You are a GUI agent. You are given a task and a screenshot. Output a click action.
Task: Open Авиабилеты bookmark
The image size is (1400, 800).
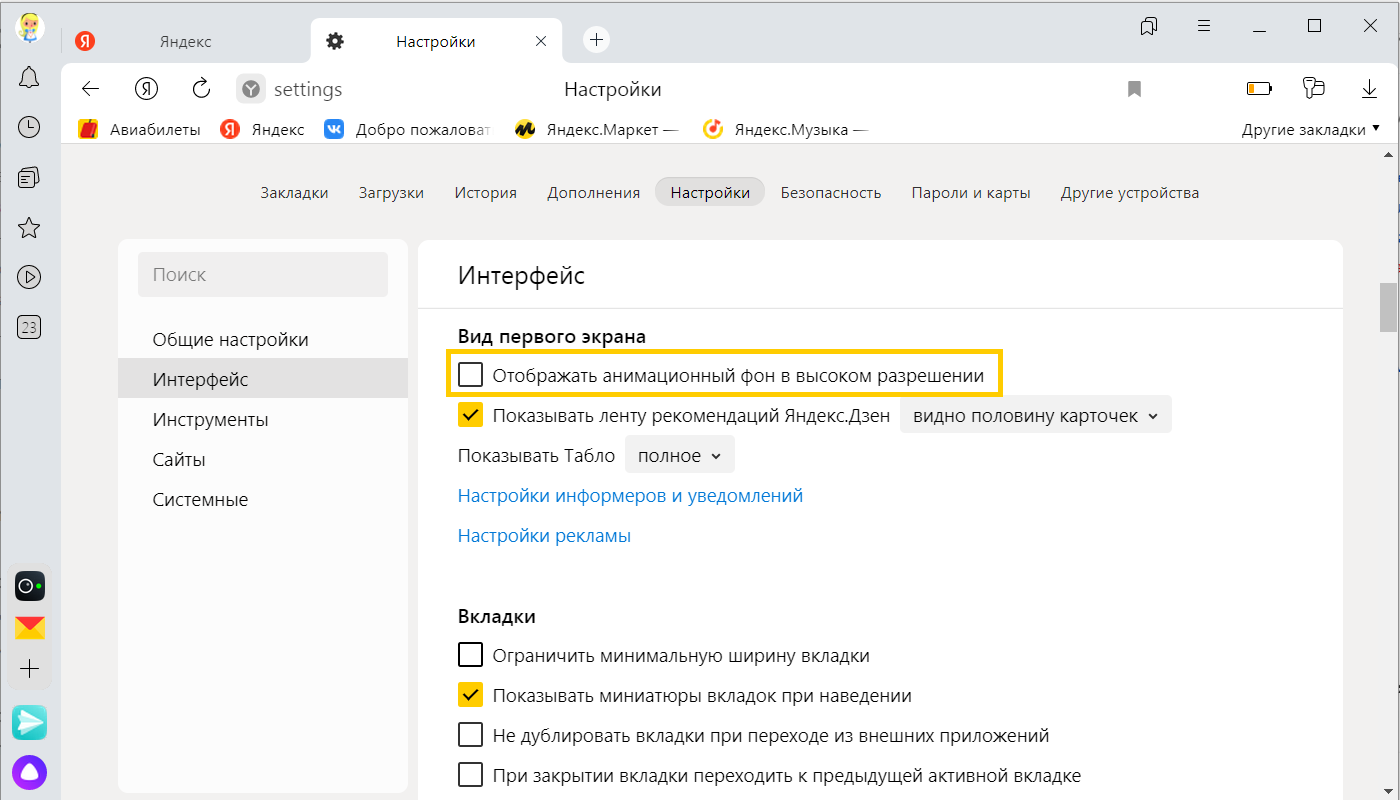(x=139, y=129)
